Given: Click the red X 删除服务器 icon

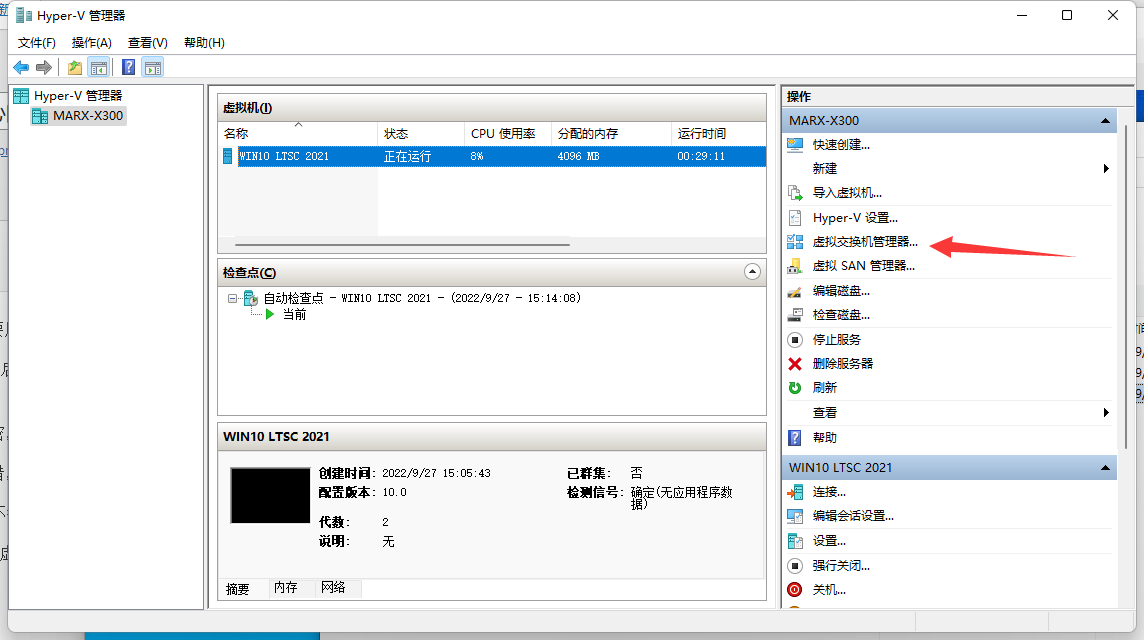Looking at the screenshot, I should (x=795, y=364).
